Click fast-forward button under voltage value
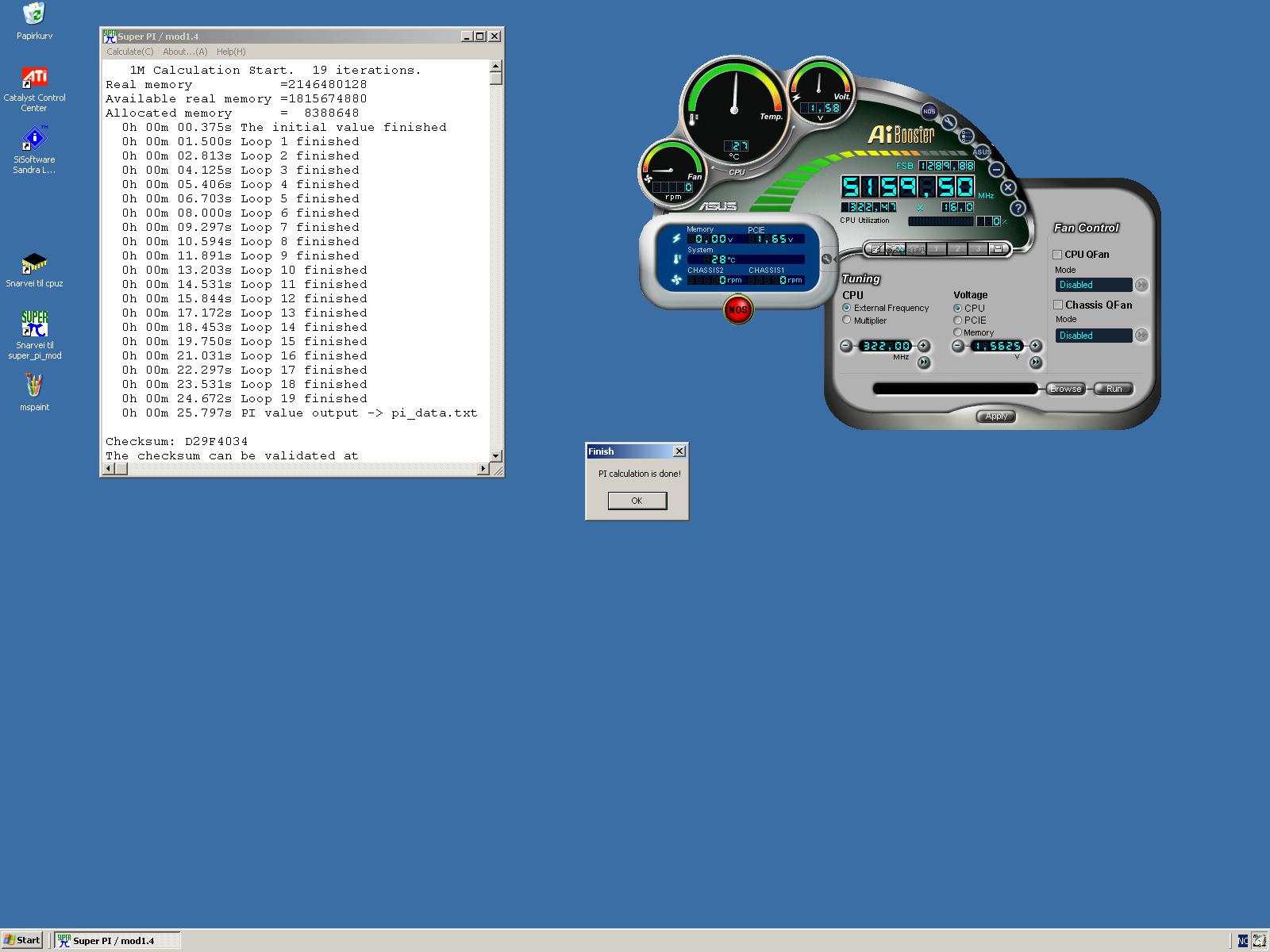Screen dimensions: 1270x952 (x=1036, y=363)
